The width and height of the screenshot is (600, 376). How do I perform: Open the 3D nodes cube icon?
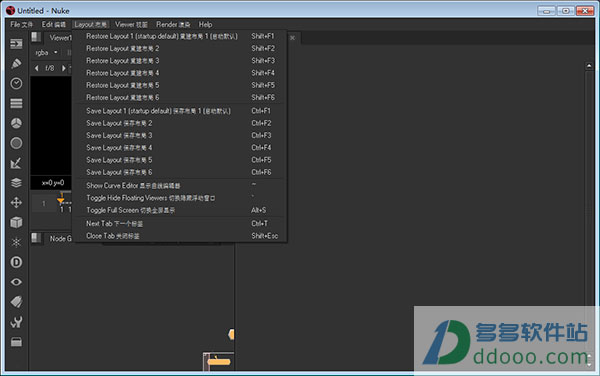tap(16, 222)
